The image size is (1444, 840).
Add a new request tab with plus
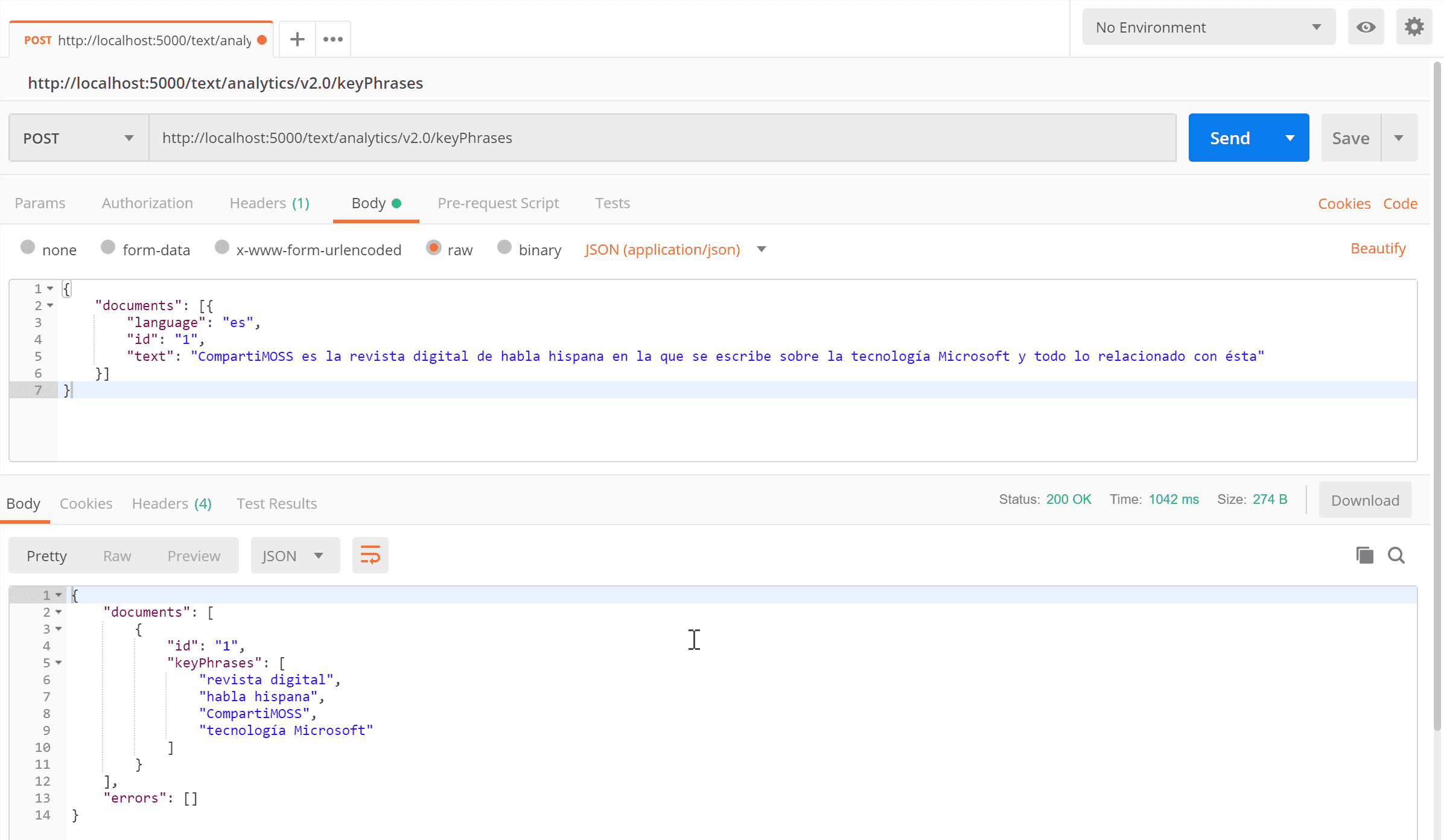297,40
